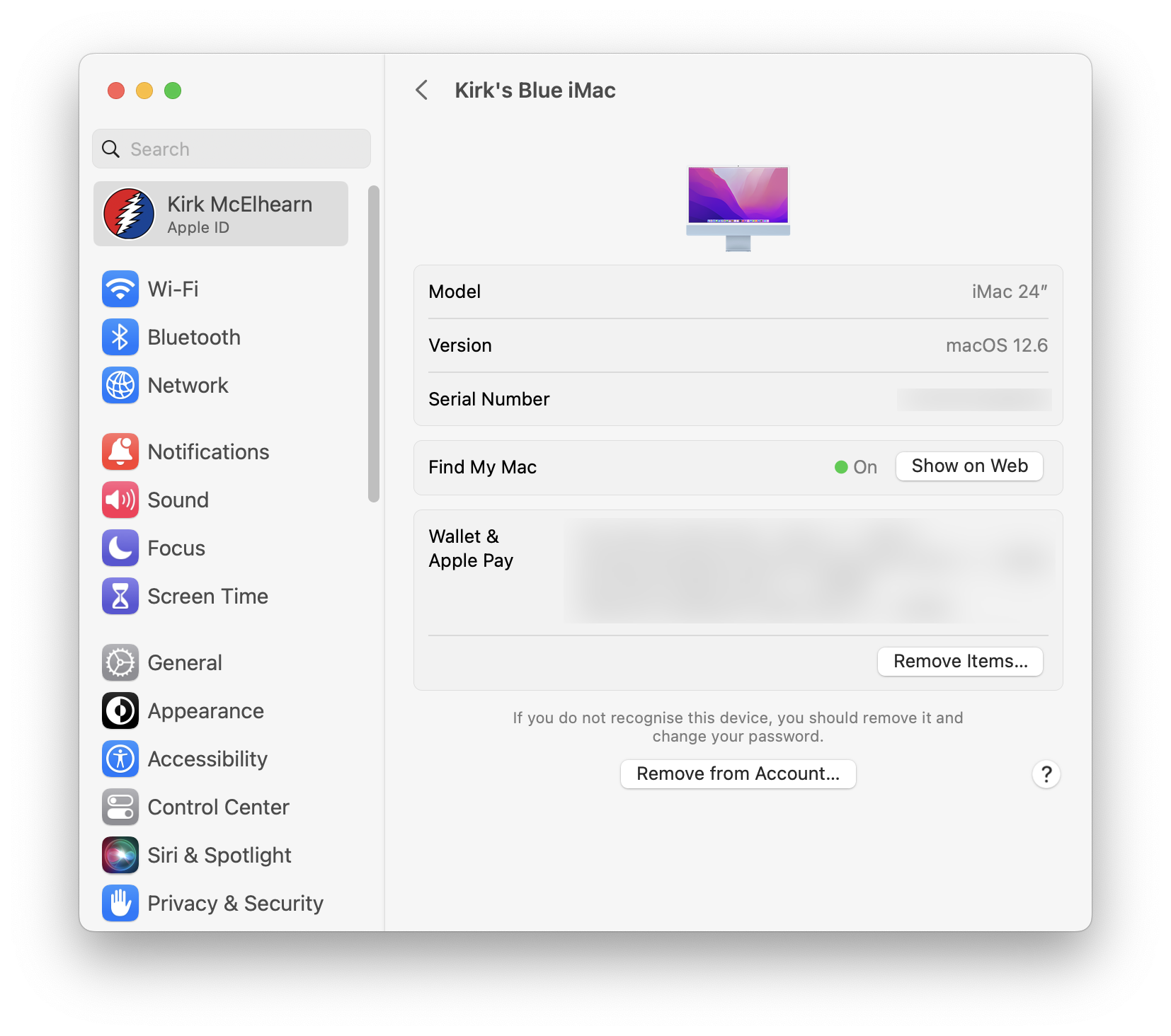Click the blue iMac device image

[738, 208]
